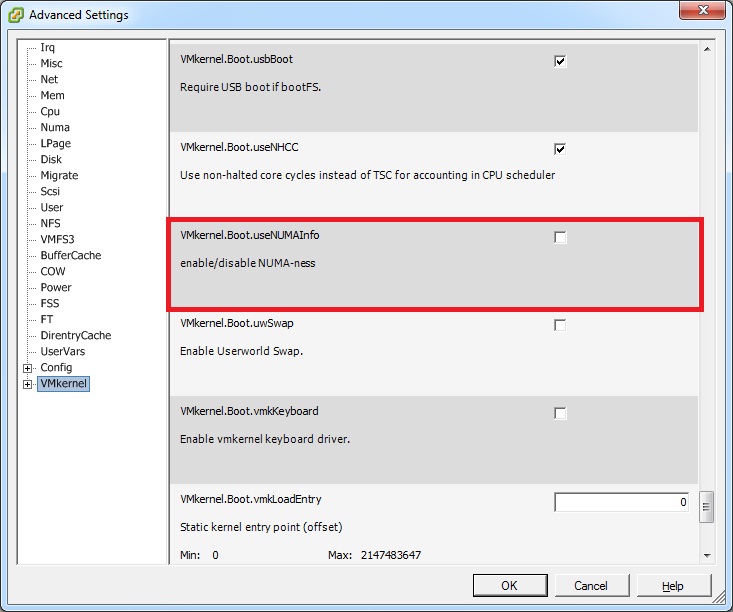
Task: Enable the VMkernel.Boot.vmkKeyboard checkbox
Action: [560, 413]
